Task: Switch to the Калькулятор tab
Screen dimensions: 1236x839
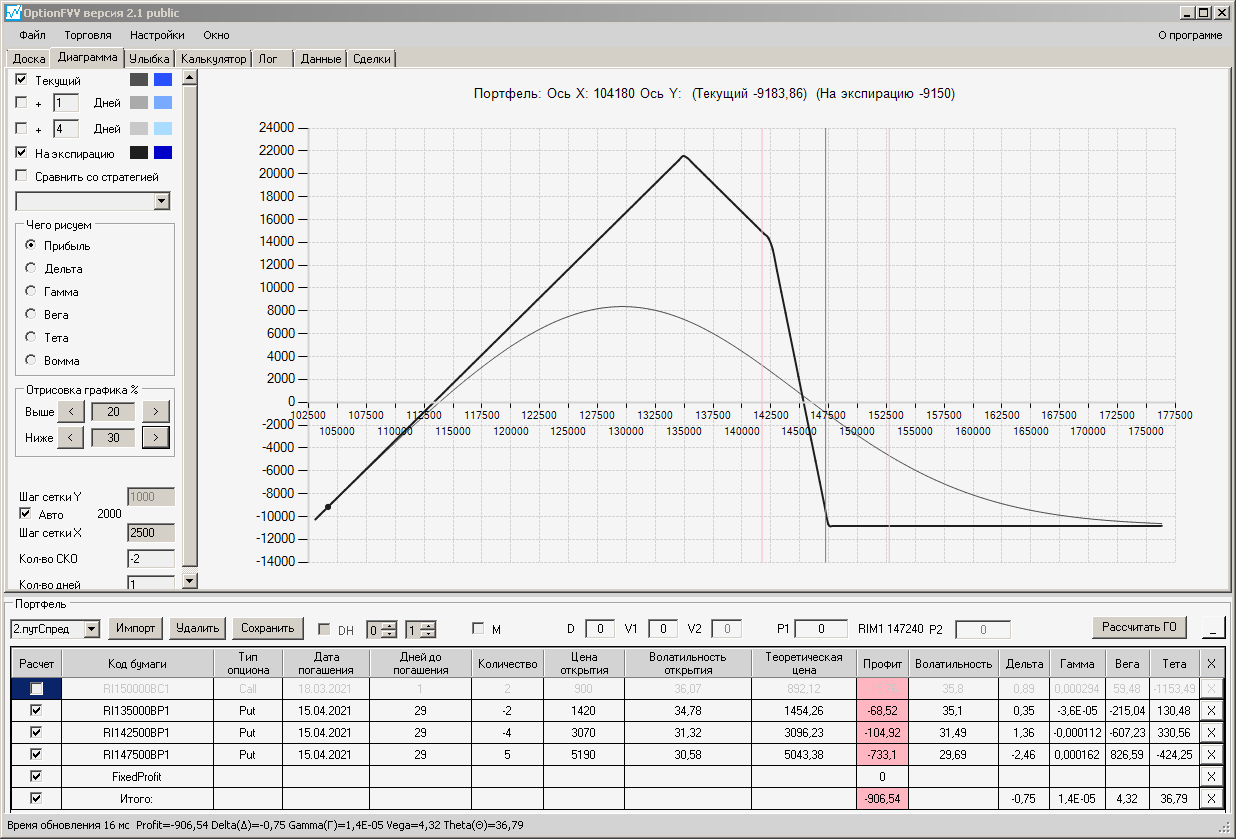Action: [x=214, y=59]
